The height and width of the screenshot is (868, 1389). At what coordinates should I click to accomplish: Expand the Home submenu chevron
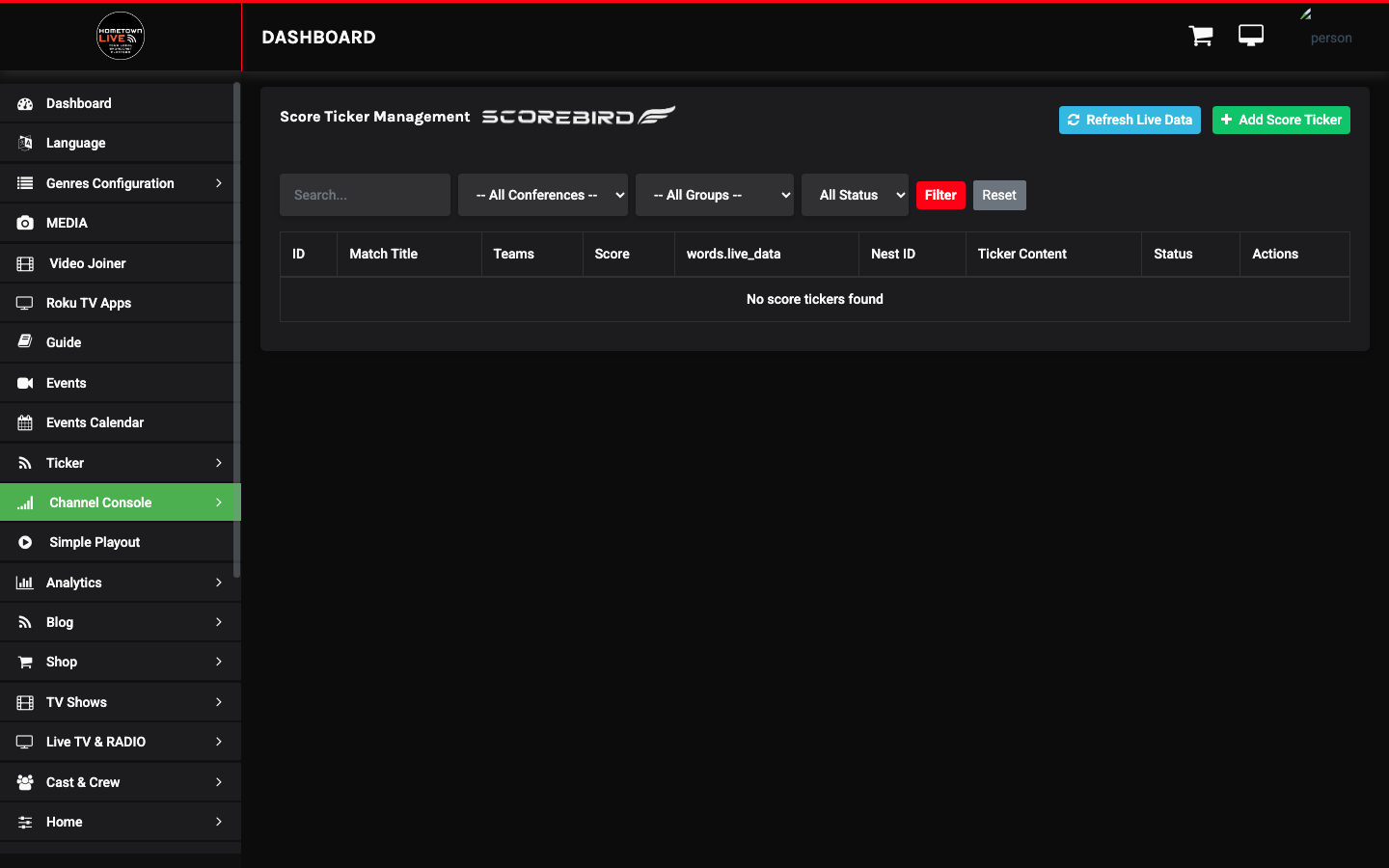pos(219,822)
